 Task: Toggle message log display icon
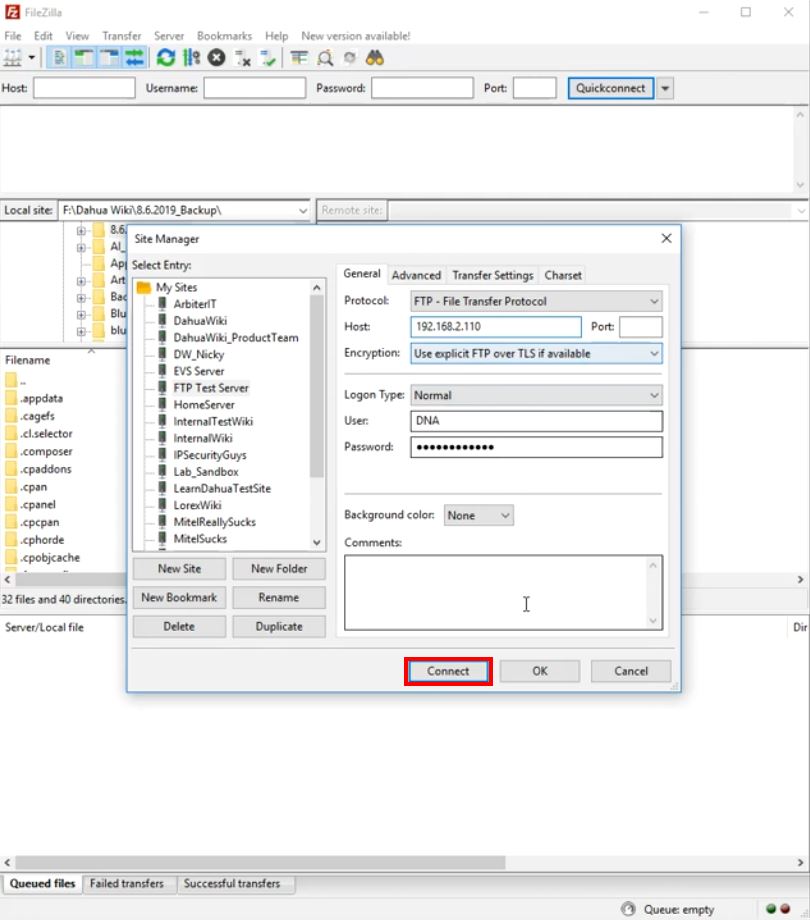[x=59, y=58]
